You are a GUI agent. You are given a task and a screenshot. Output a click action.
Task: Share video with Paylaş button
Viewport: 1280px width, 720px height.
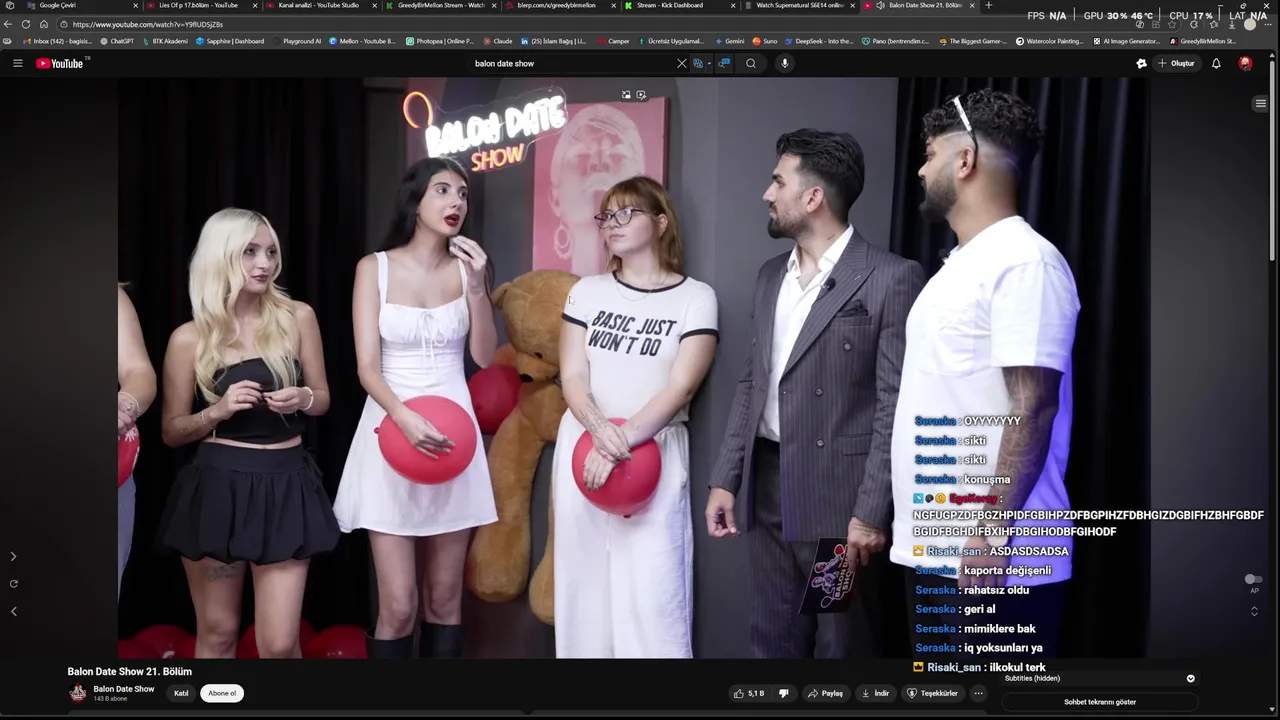(826, 693)
